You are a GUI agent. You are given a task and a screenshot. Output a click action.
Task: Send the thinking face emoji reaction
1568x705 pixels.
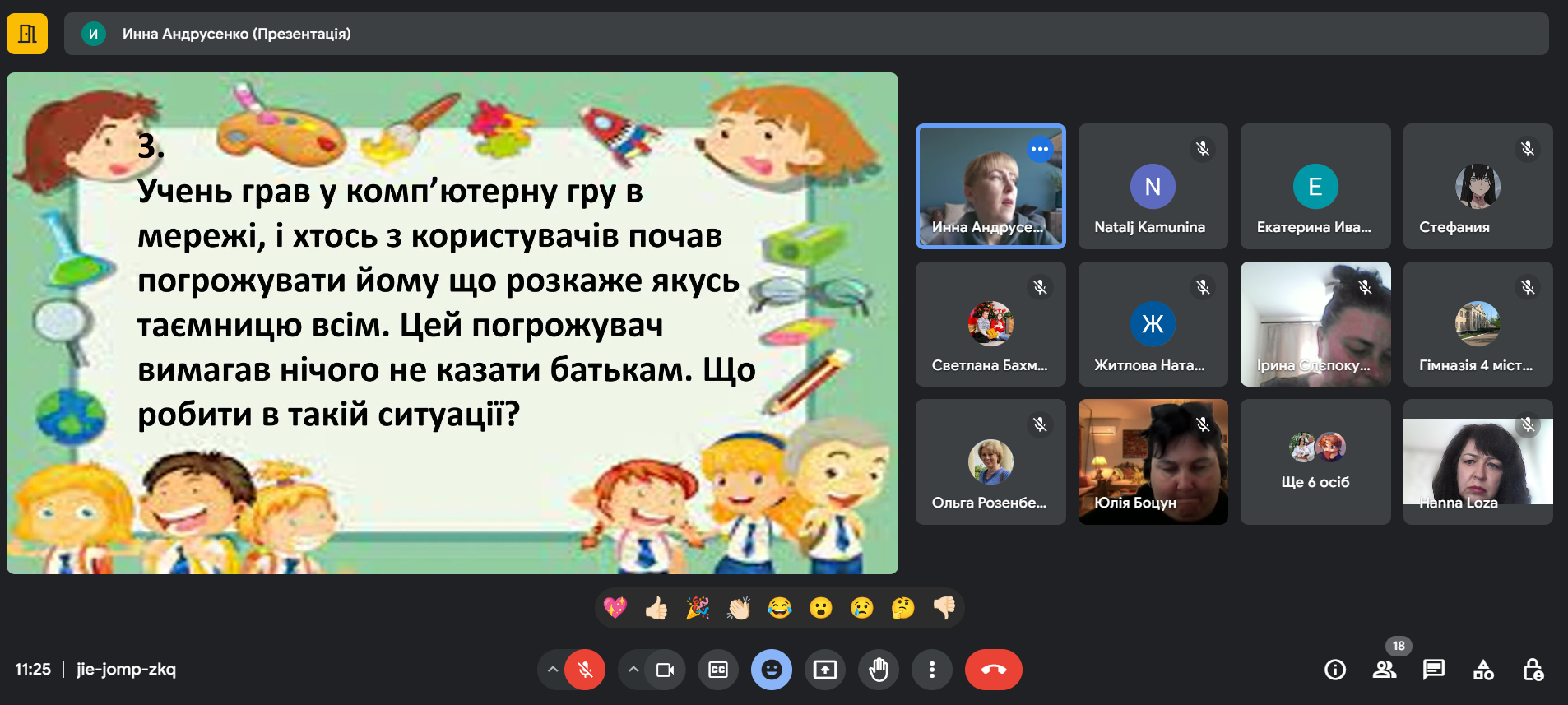pos(902,608)
